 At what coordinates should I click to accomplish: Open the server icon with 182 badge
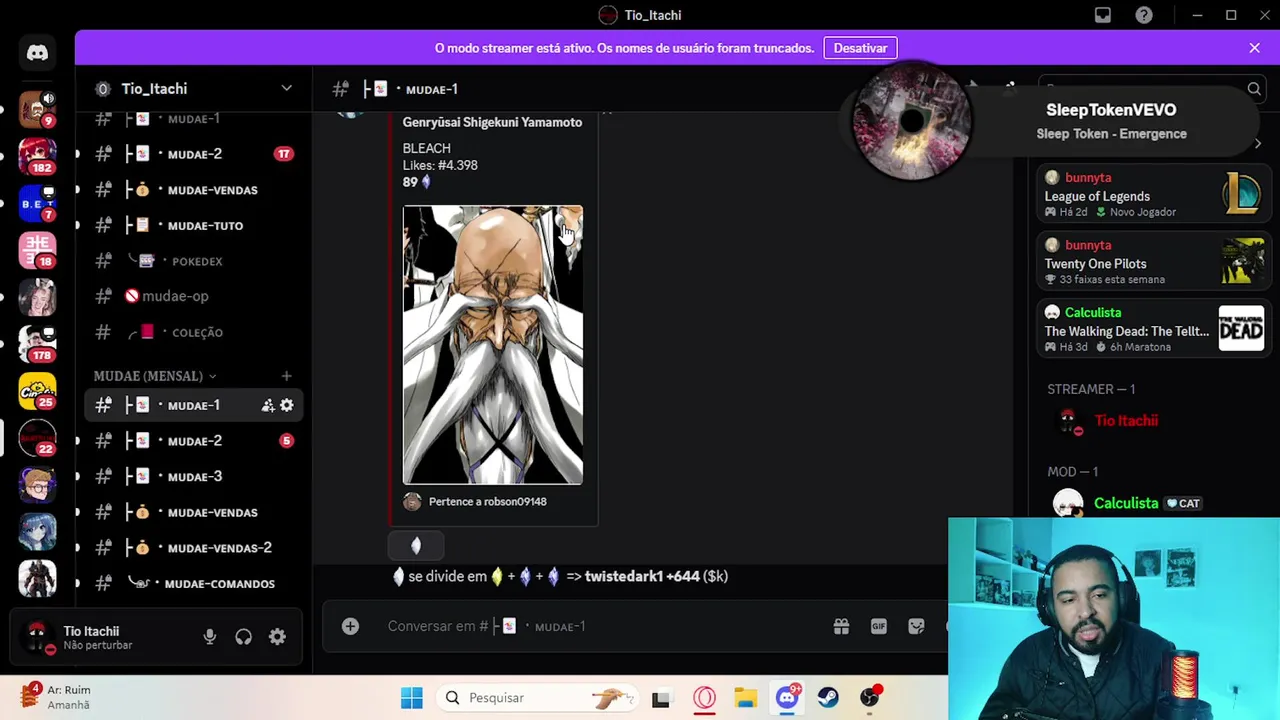pos(37,156)
